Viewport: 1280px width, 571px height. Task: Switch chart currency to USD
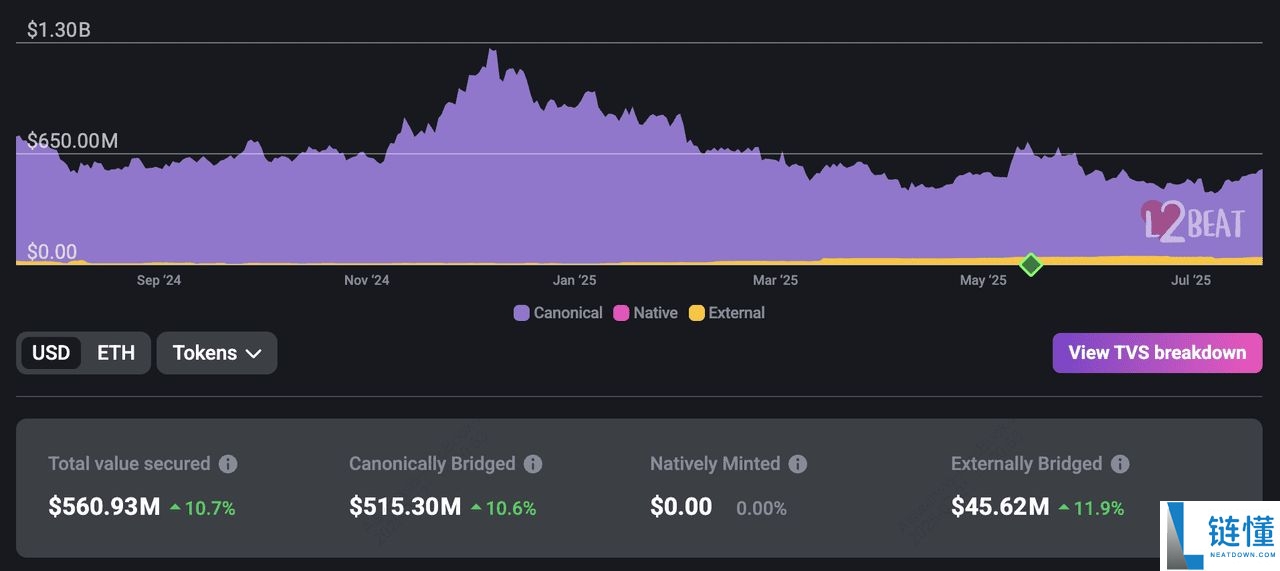[x=51, y=353]
